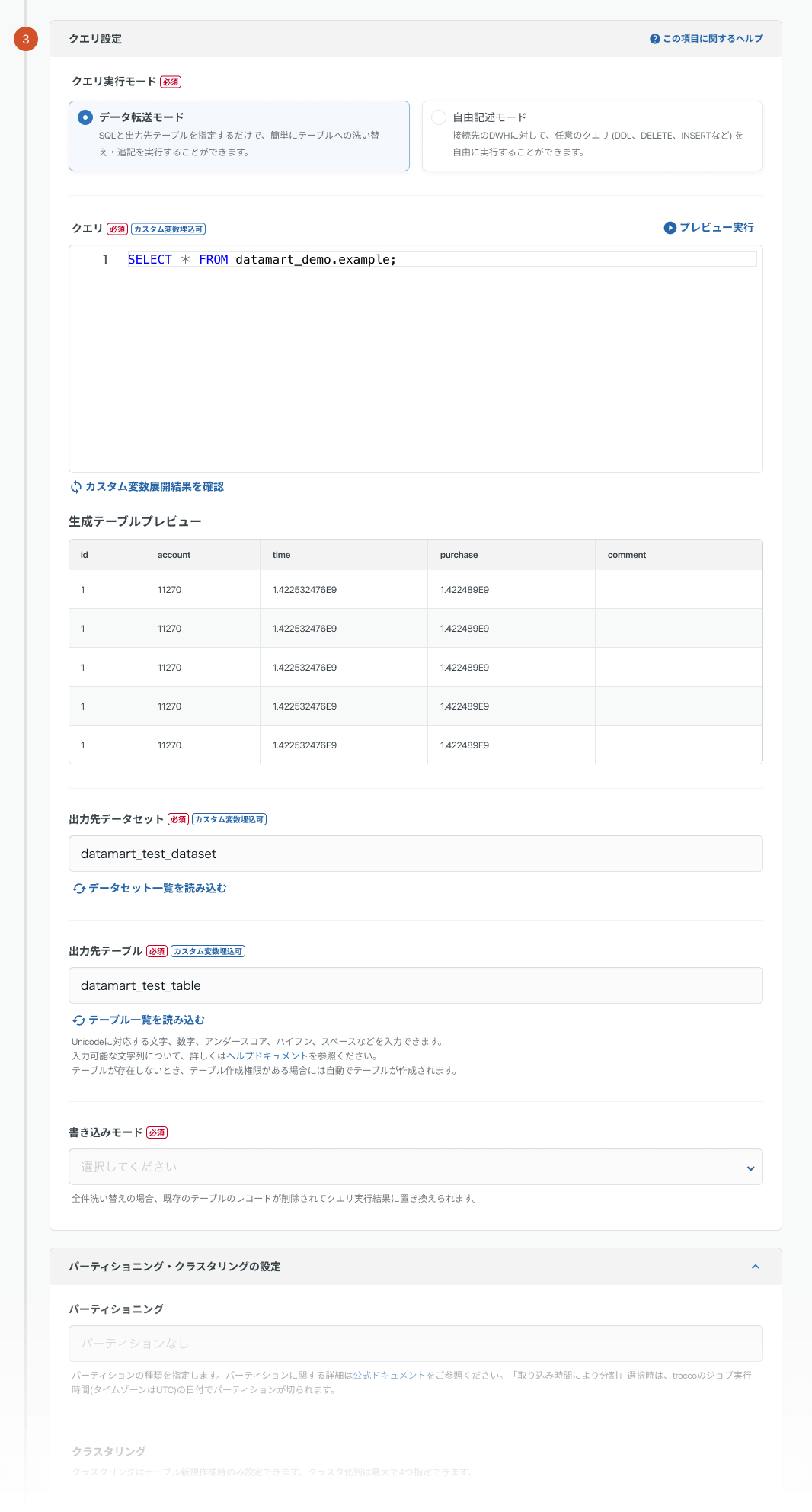Click the preview run play icon
Screen dimensions: 812x1512
coord(670,228)
